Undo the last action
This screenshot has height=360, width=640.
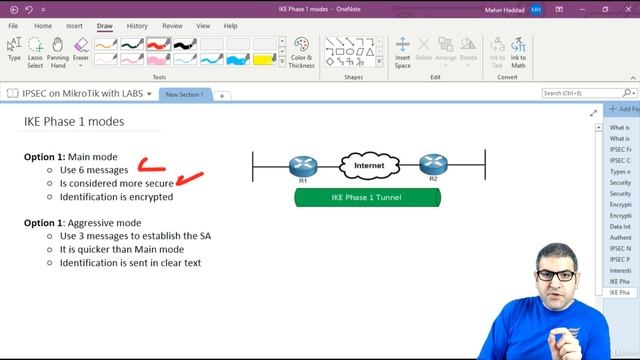tap(29, 9)
